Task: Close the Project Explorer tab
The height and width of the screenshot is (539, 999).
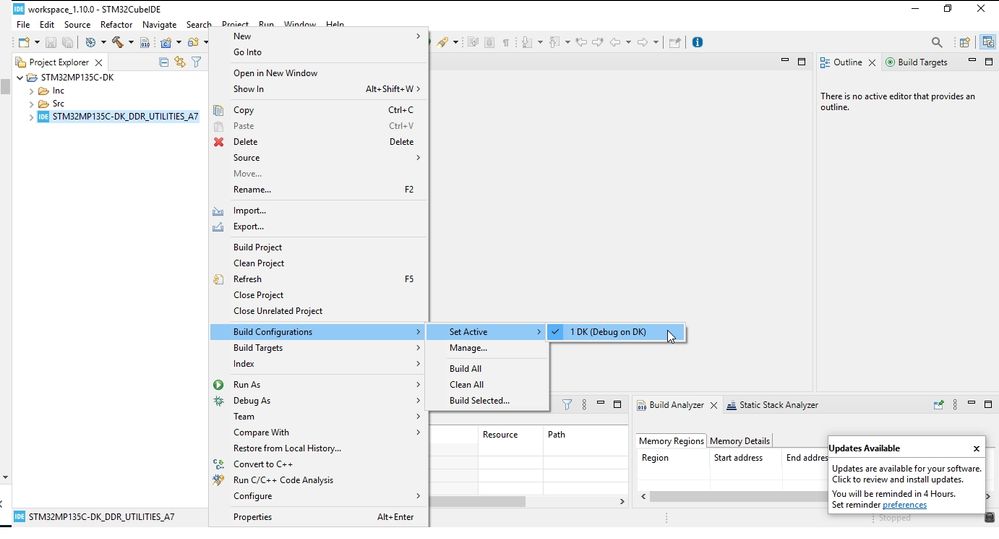Action: coord(98,62)
